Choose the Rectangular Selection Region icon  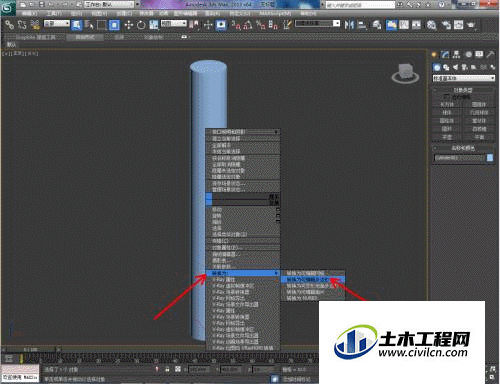pos(101,25)
